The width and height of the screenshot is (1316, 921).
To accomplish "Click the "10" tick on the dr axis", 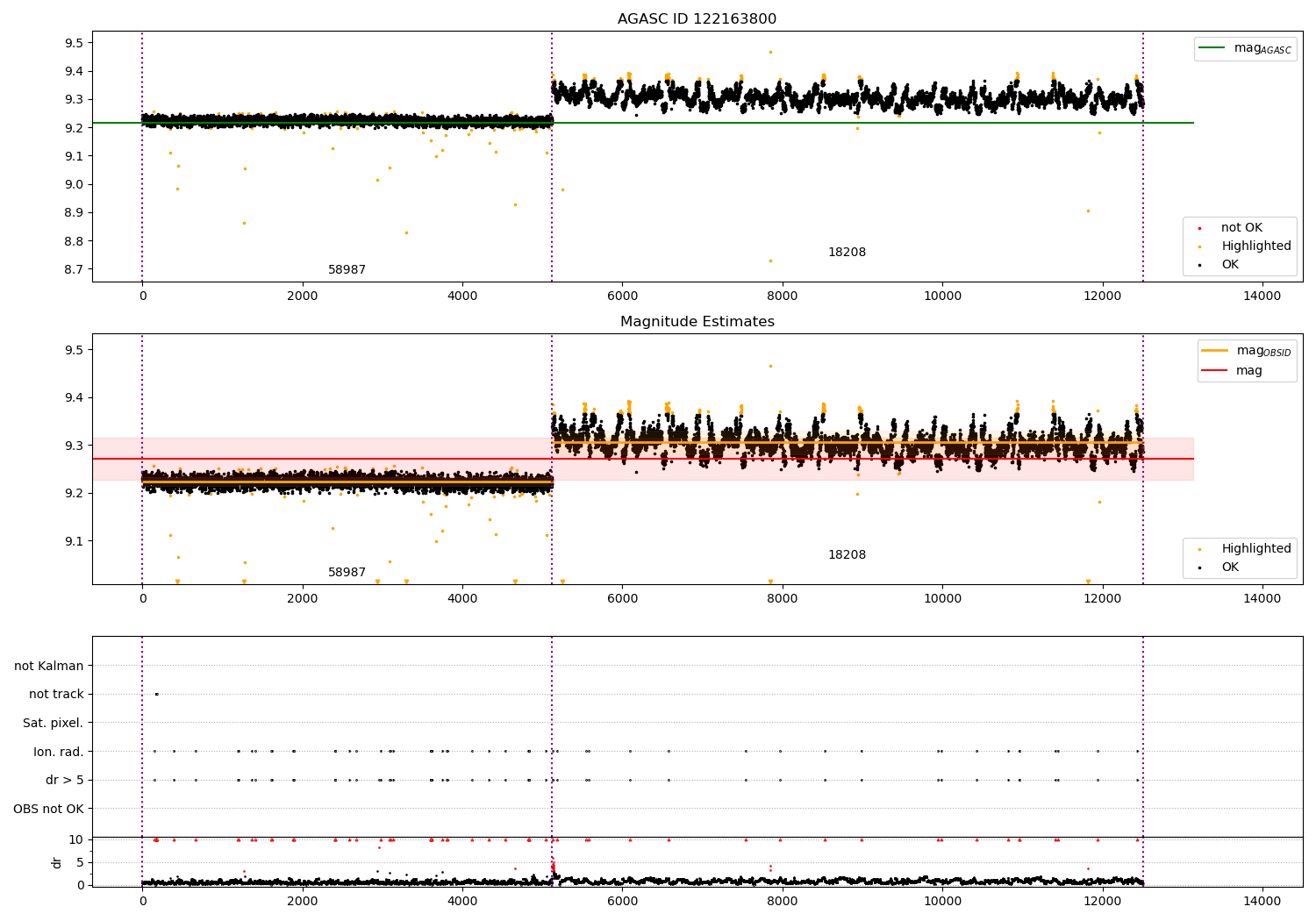I will (x=76, y=839).
